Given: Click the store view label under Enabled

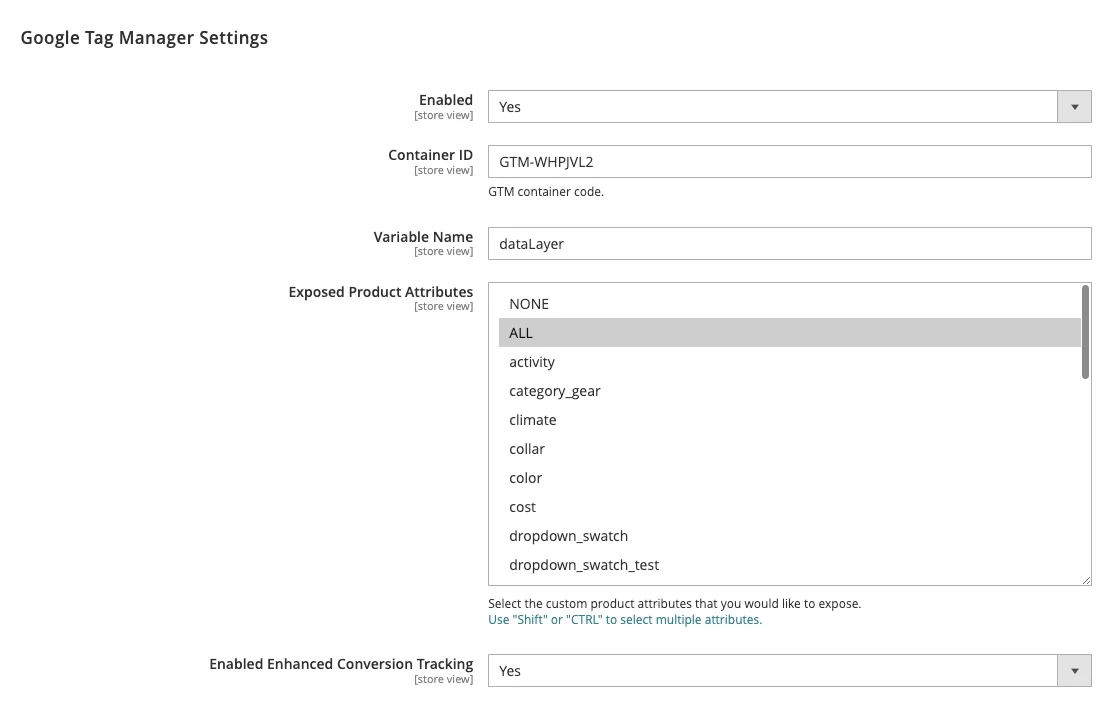Looking at the screenshot, I should pos(443,115).
